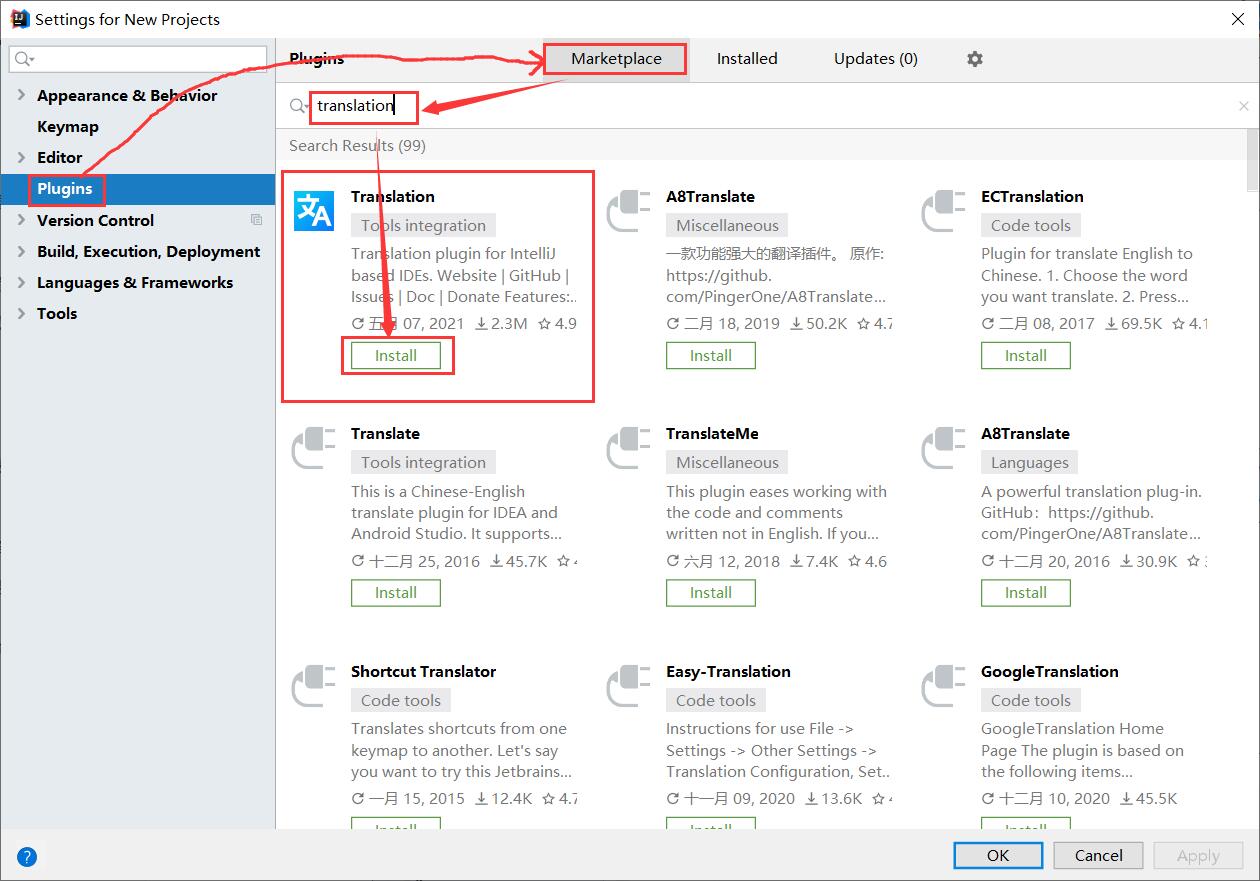Open the GoogleTranslation plugin title
Viewport: 1260px width, 881px height.
coord(1050,671)
